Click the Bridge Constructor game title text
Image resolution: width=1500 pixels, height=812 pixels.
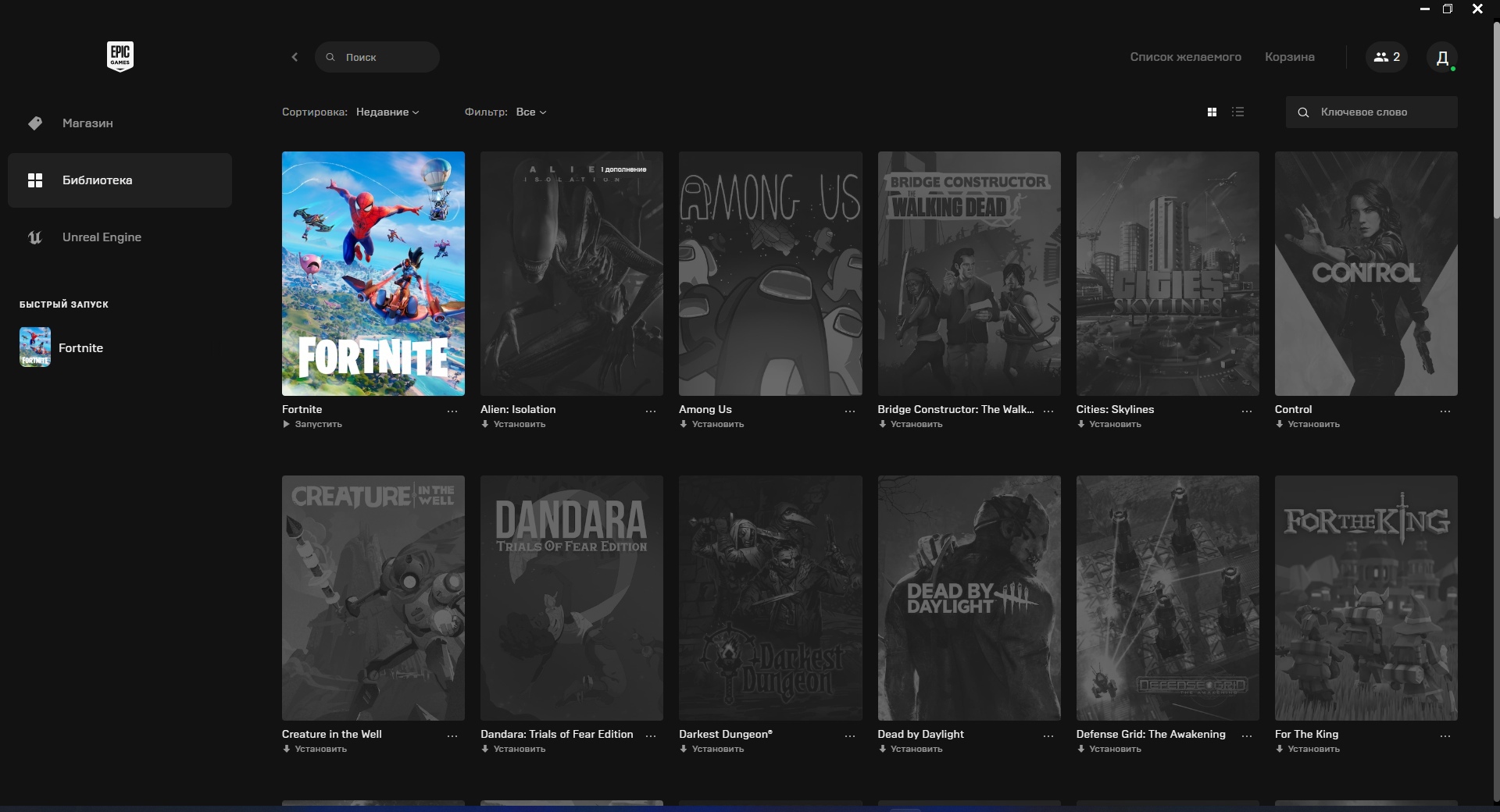tap(955, 410)
